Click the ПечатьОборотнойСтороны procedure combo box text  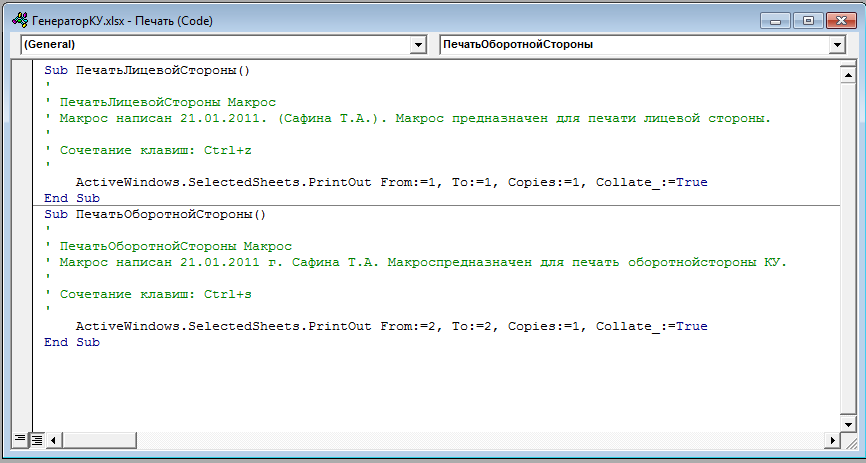(518, 45)
